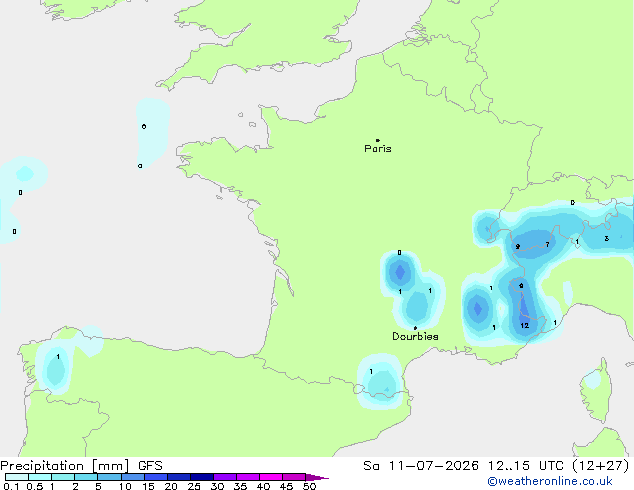
Task: Click legend tick label '50'
Action: (x=309, y=486)
